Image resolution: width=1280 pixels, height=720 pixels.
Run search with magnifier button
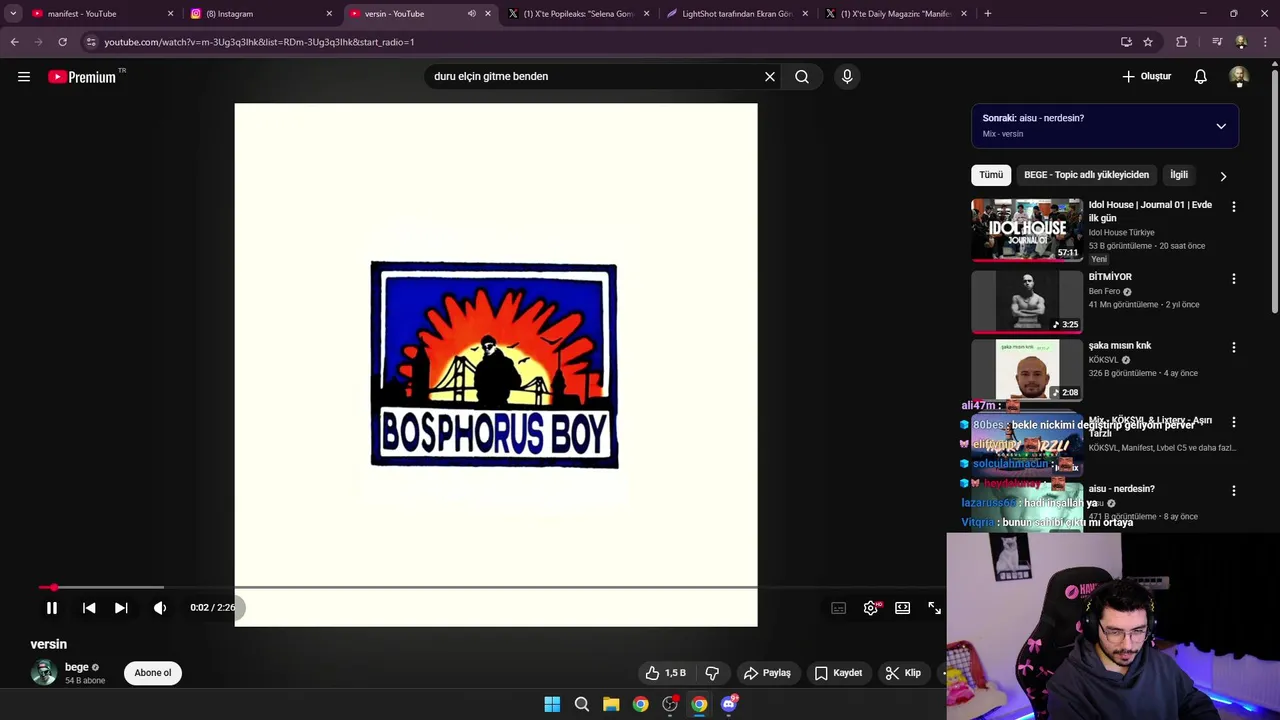[802, 77]
